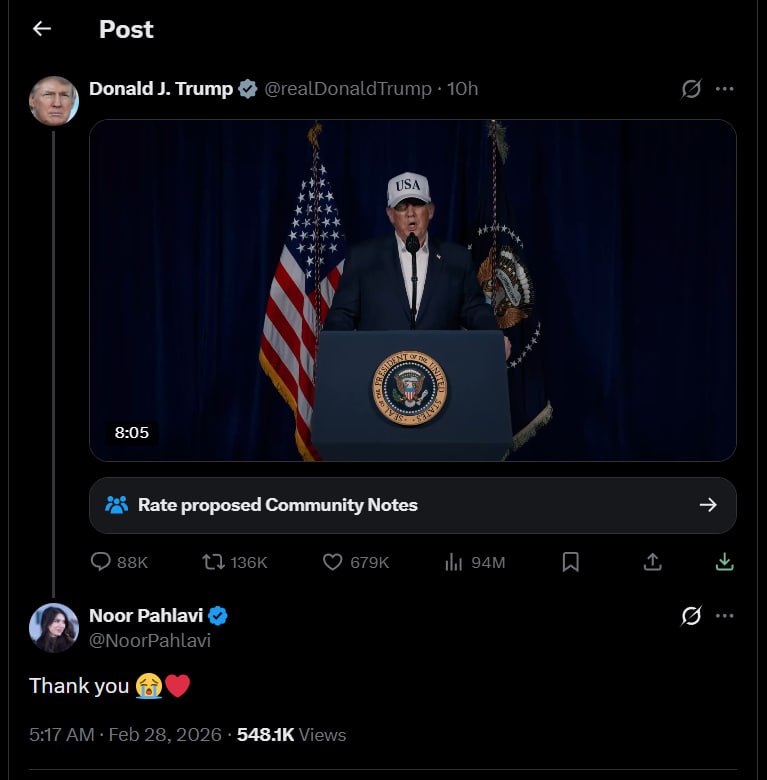The image size is (767, 780).
Task: Click the reply icon with 88K
Action: [x=101, y=562]
